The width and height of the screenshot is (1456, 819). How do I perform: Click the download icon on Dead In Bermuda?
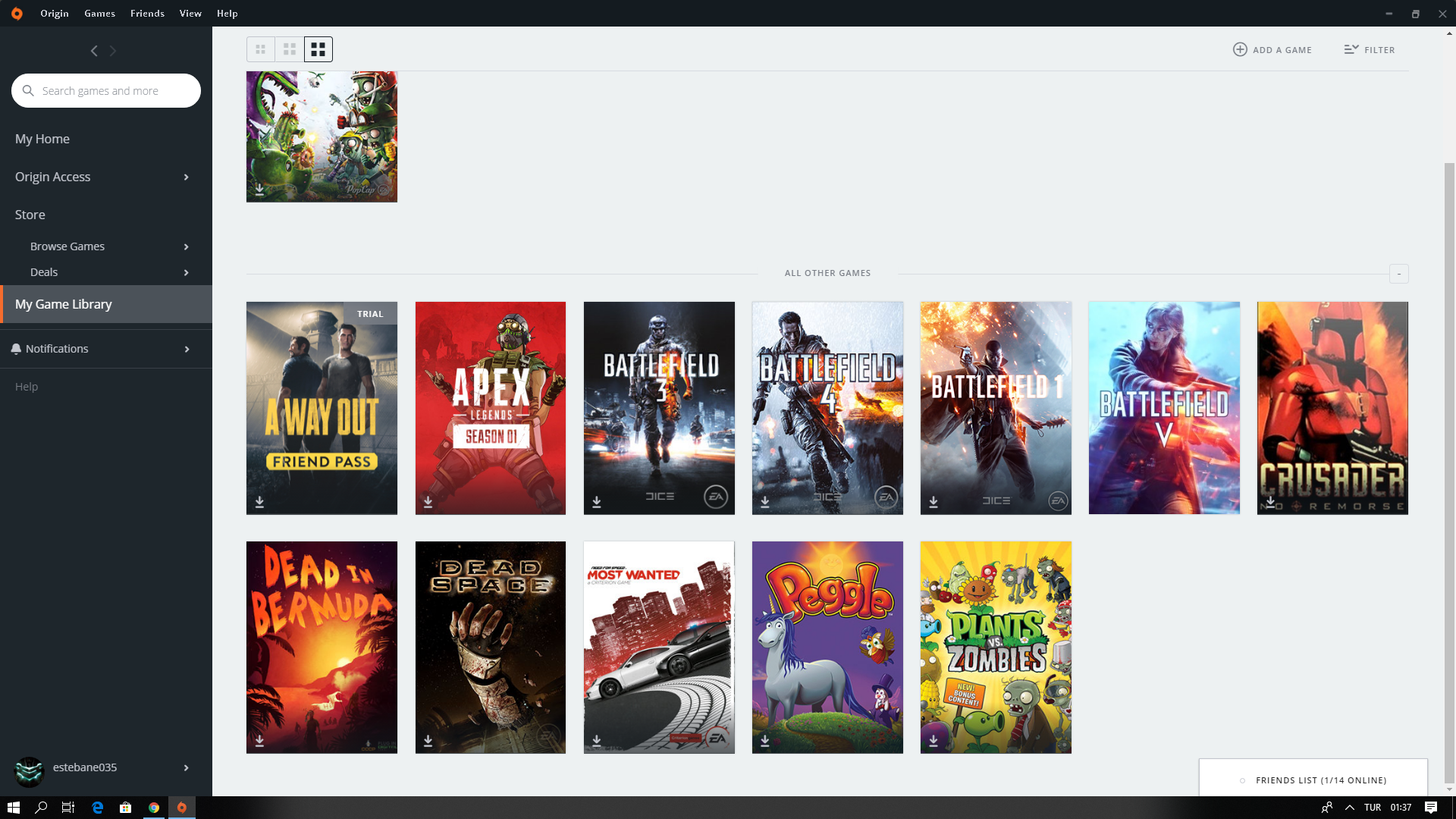(259, 740)
